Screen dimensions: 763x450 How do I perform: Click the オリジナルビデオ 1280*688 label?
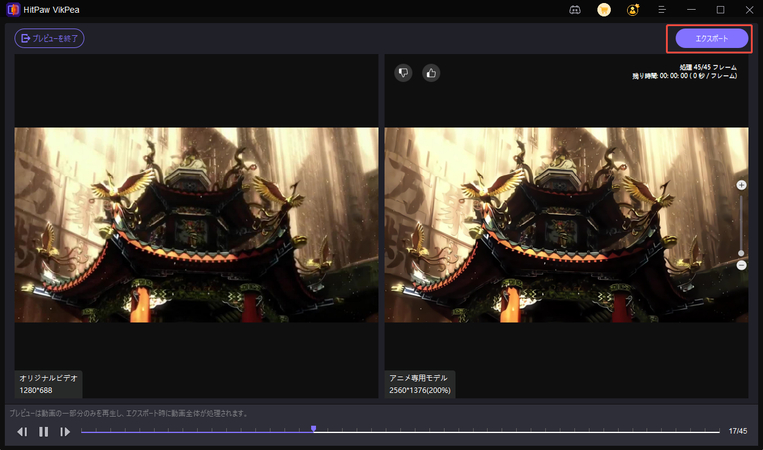pos(48,384)
